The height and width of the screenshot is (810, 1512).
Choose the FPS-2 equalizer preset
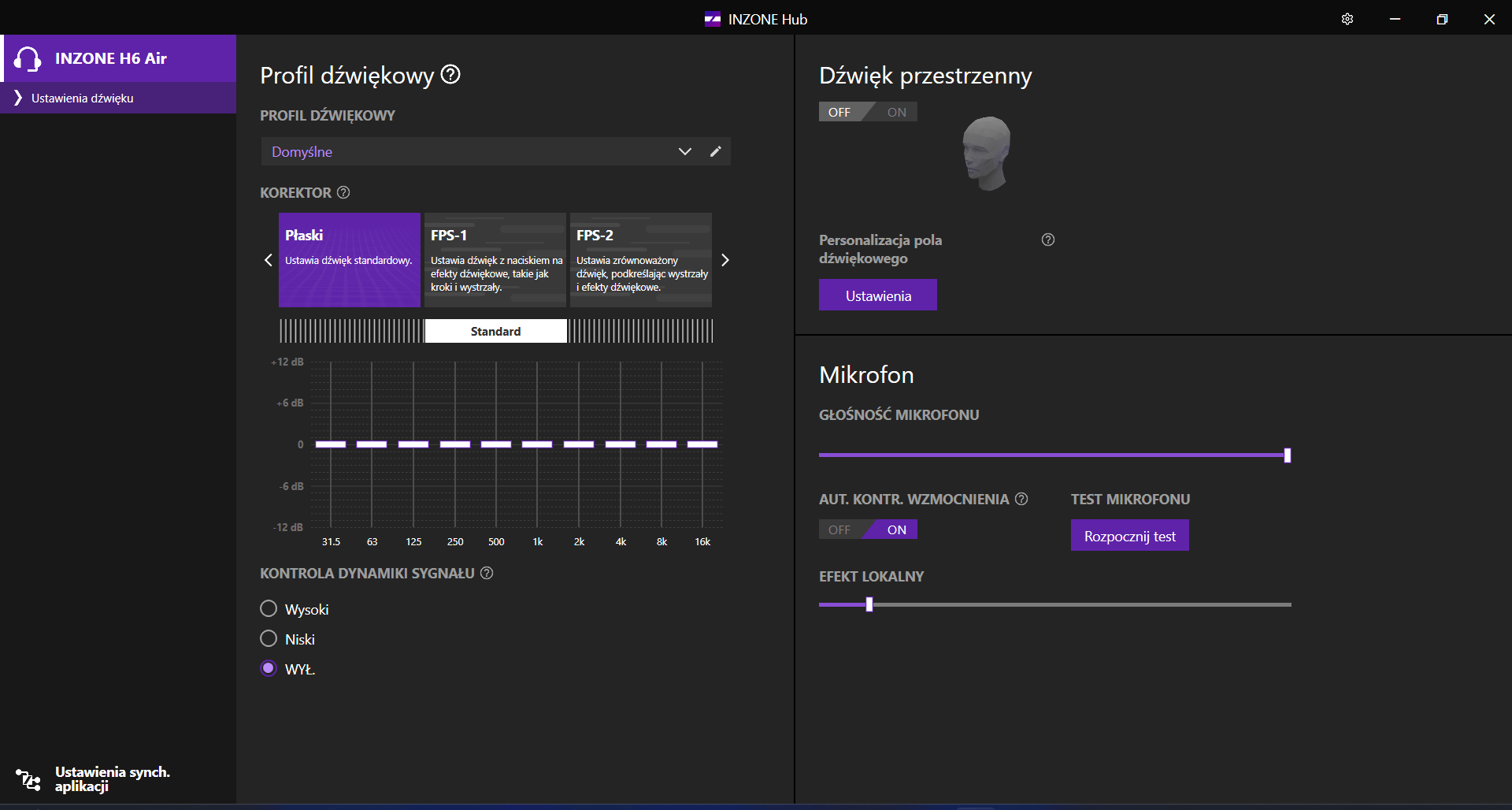(x=641, y=259)
